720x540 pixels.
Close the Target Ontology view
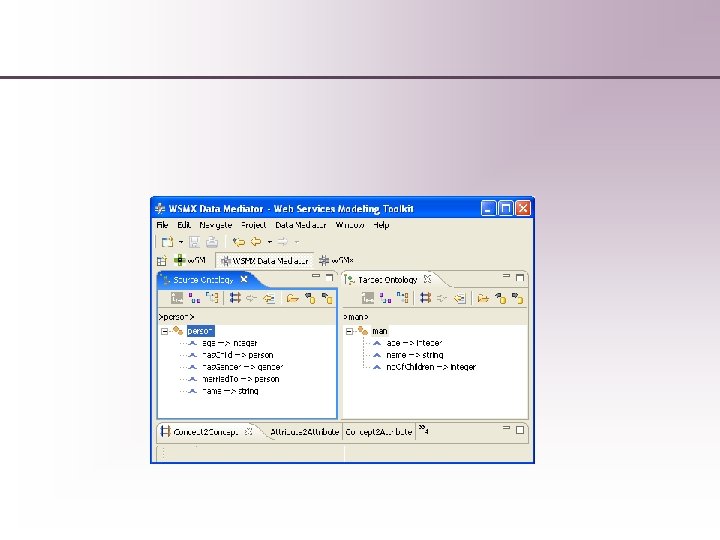point(428,279)
